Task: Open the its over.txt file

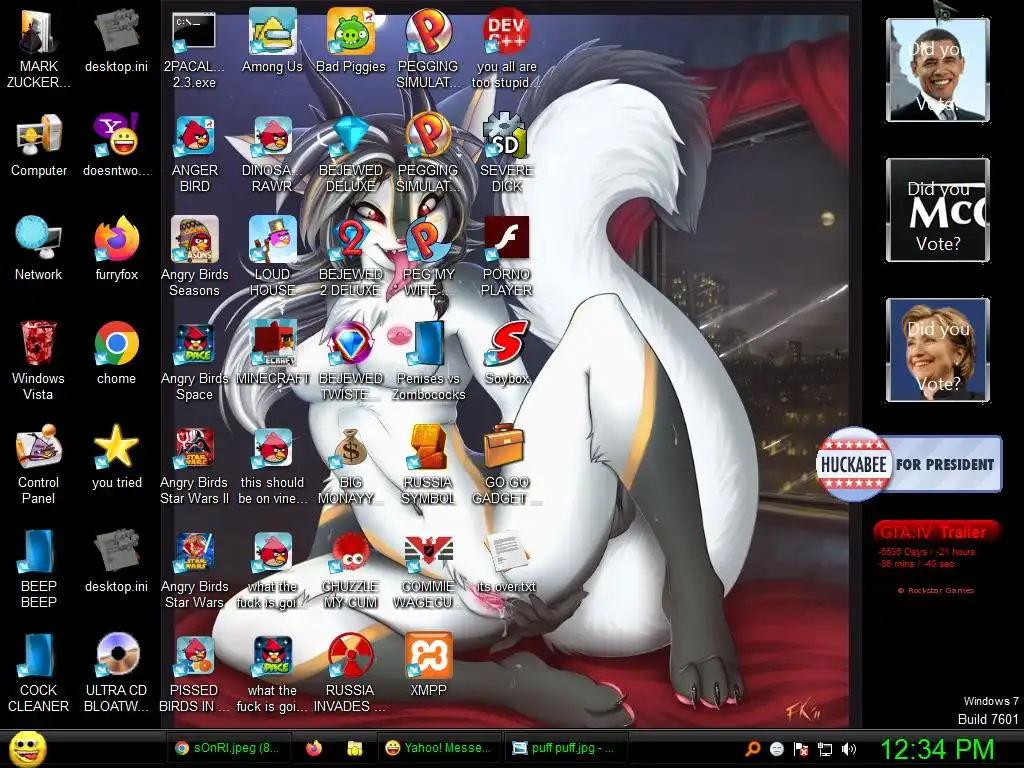Action: pos(506,560)
